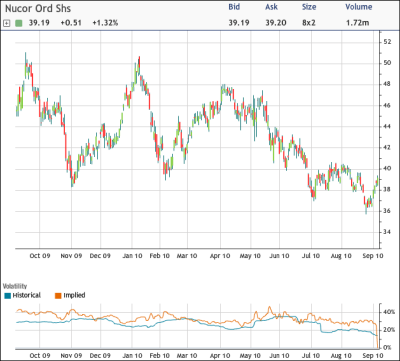Click Mar 10 on the price chart axis
400x361 pixels.
click(x=187, y=256)
